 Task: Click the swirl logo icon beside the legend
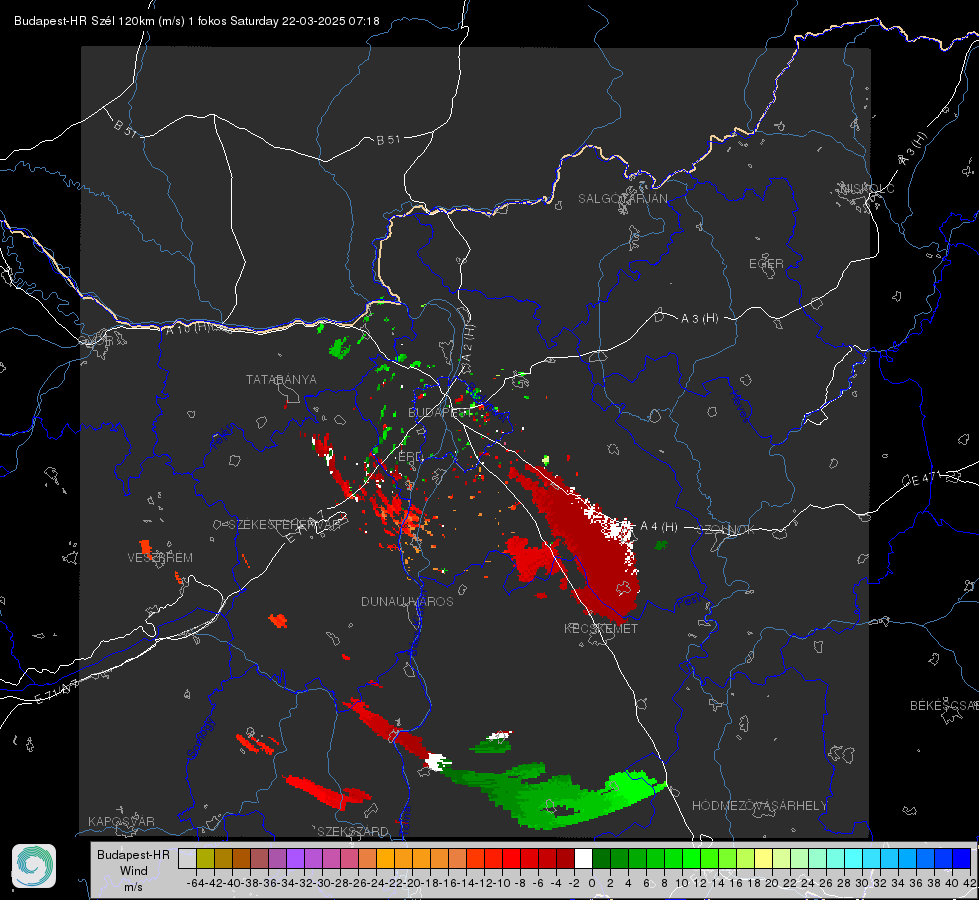pyautogui.click(x=34, y=866)
